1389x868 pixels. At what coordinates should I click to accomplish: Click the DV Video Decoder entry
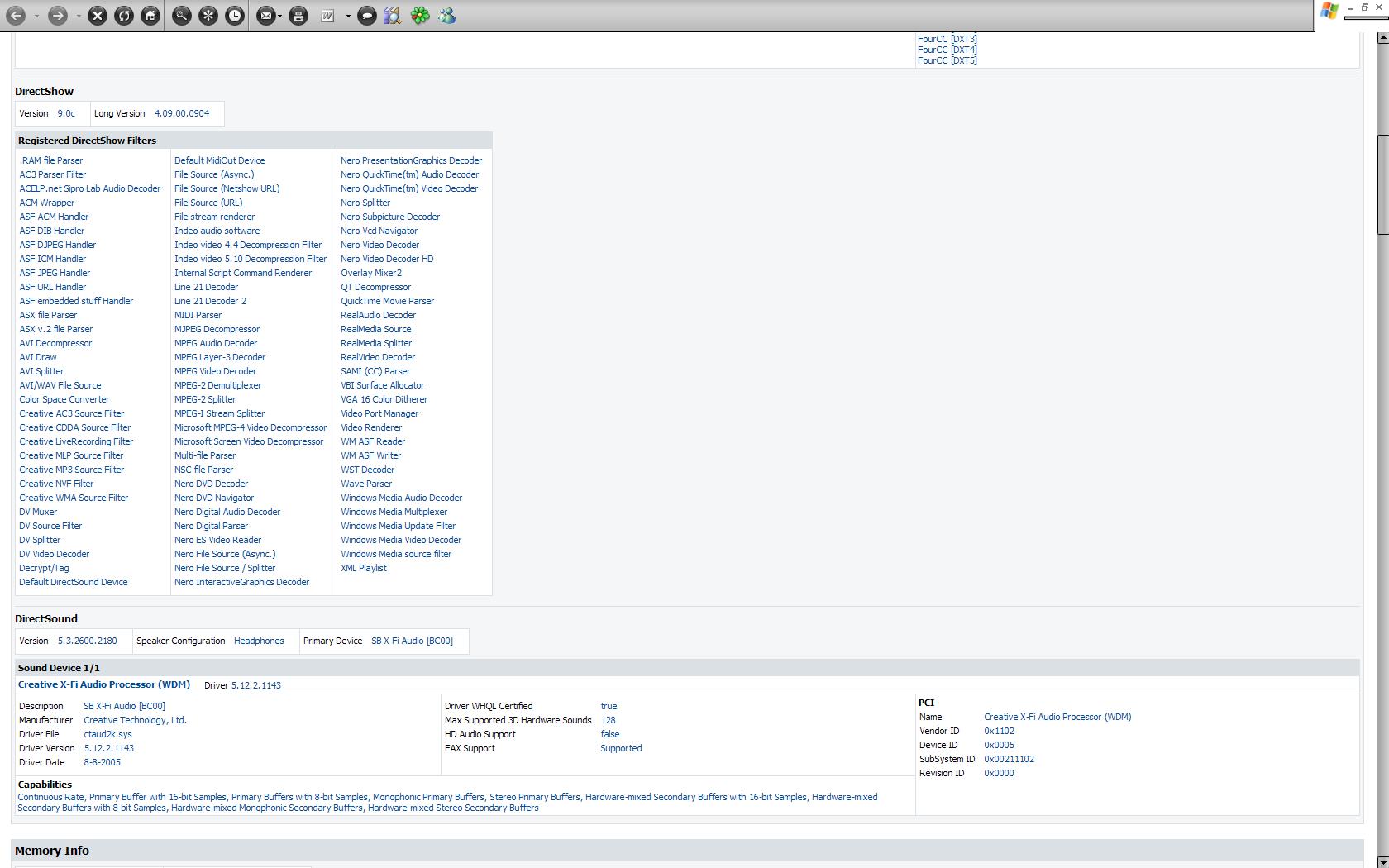[55, 554]
